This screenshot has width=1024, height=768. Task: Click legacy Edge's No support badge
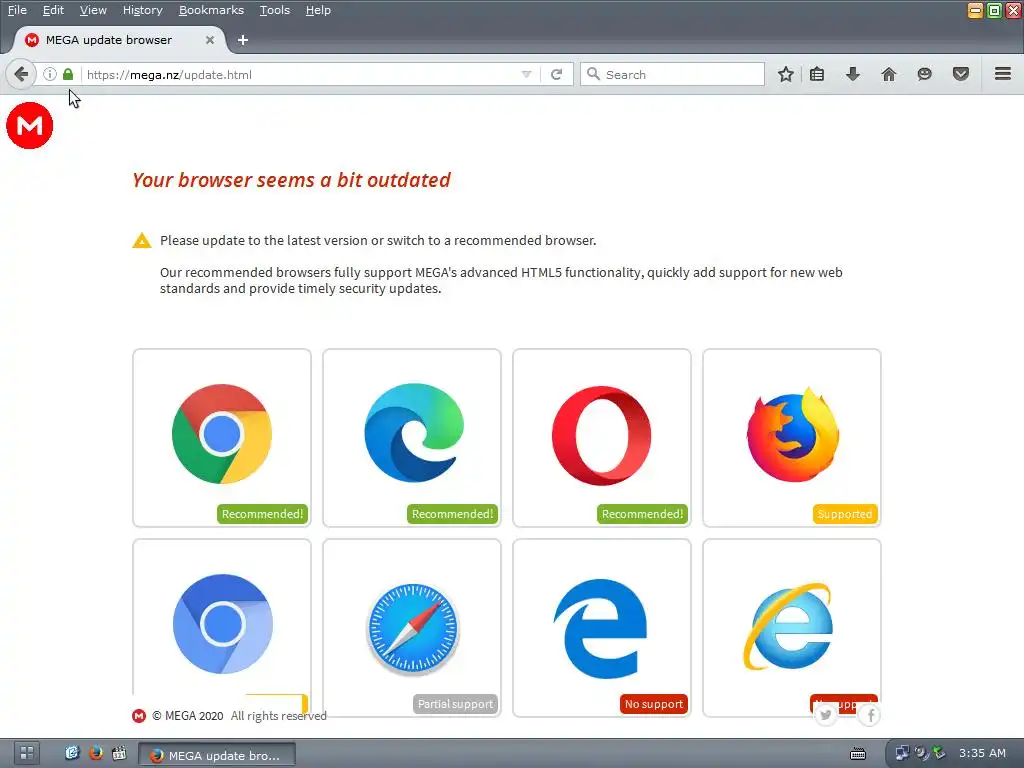[654, 704]
